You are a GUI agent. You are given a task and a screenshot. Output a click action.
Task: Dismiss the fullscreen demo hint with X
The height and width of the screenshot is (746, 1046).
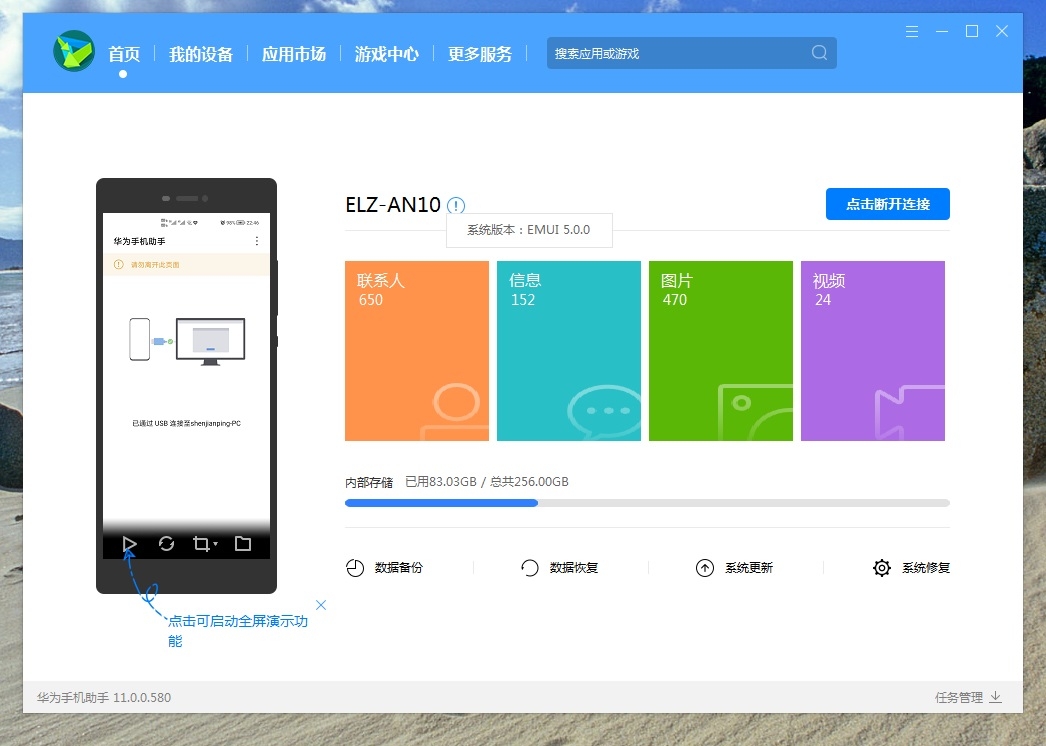point(321,605)
